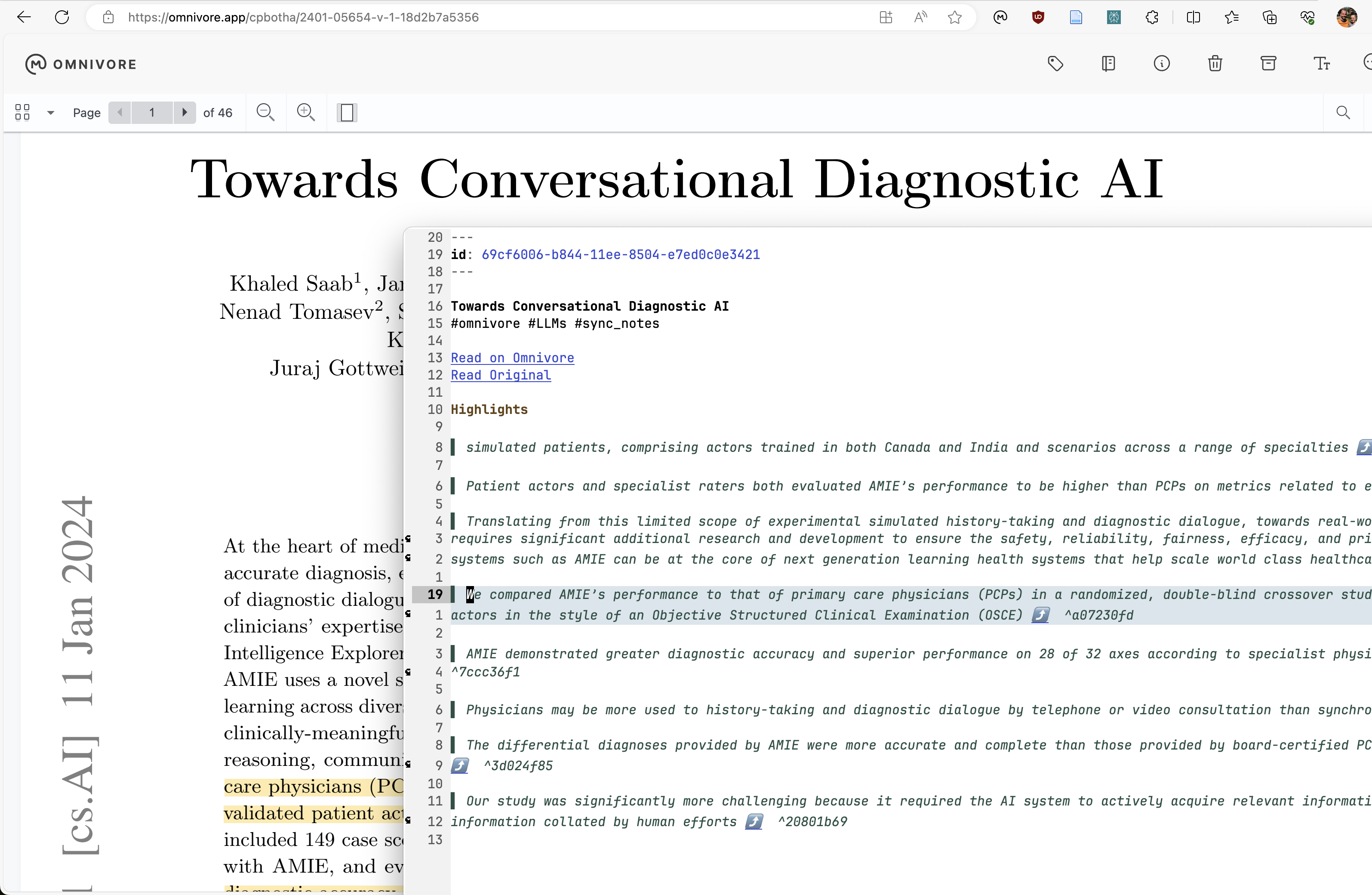Toggle the page layout sidebar button

pos(347,112)
